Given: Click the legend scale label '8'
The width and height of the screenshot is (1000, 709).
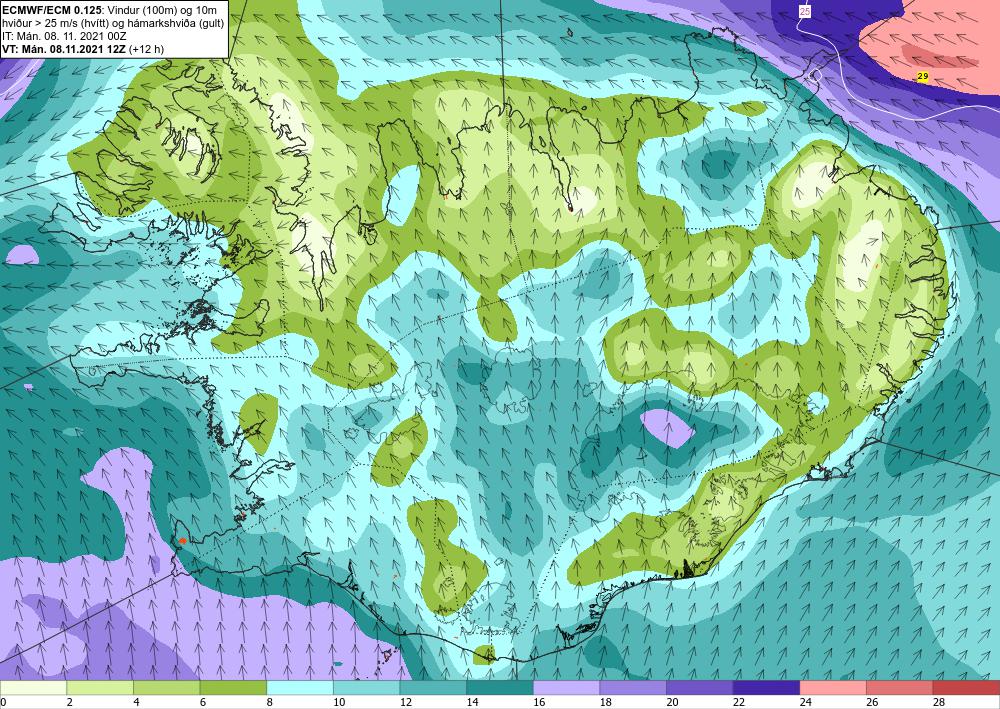Looking at the screenshot, I should point(269,703).
